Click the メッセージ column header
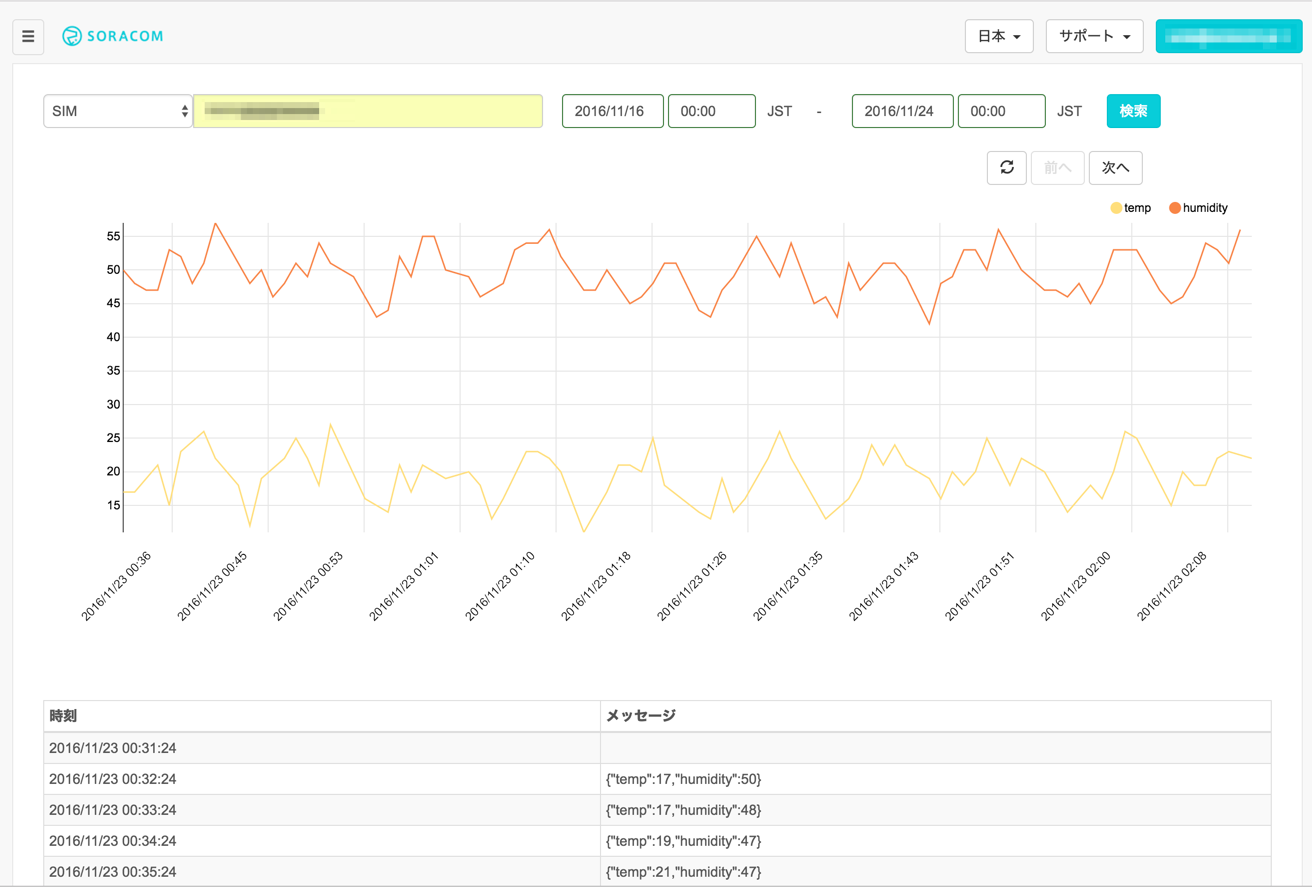Viewport: 1312px width, 887px height. 936,716
